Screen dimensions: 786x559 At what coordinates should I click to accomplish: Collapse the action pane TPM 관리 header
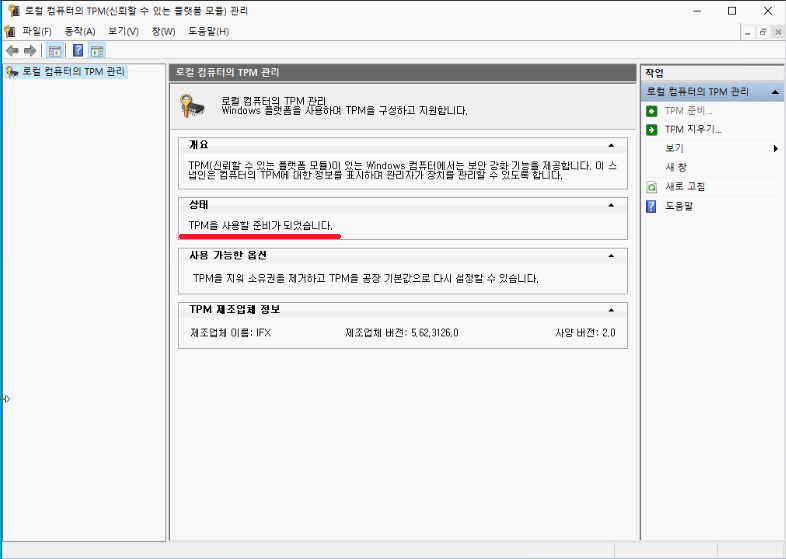(x=775, y=92)
